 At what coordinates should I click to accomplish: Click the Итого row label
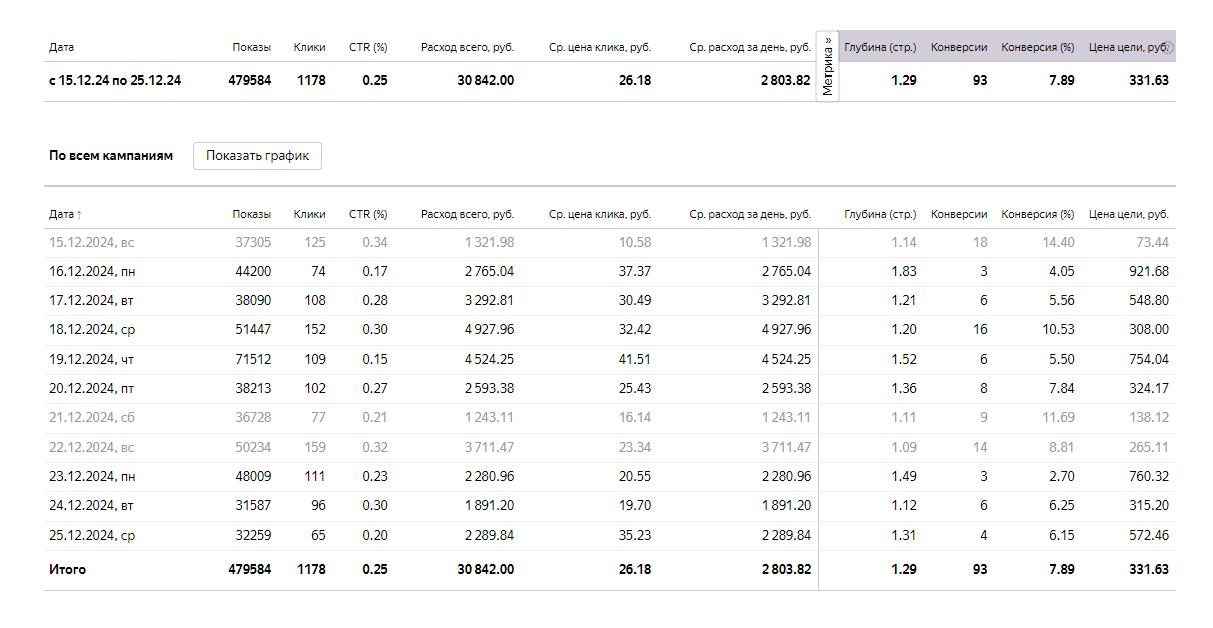(67, 570)
